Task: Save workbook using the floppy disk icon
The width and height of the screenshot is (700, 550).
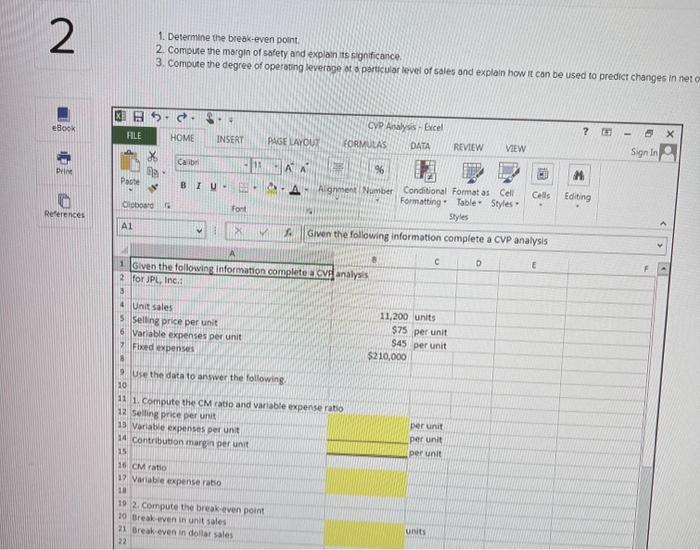Action: click(x=139, y=117)
